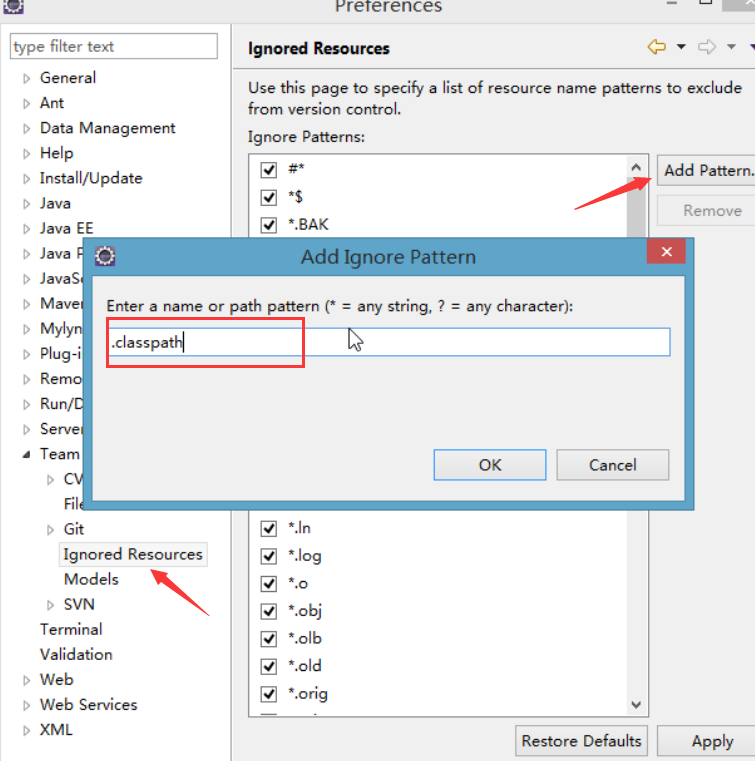This screenshot has width=755, height=761.
Task: Open the back history dropdown arrow
Action: pos(681,47)
